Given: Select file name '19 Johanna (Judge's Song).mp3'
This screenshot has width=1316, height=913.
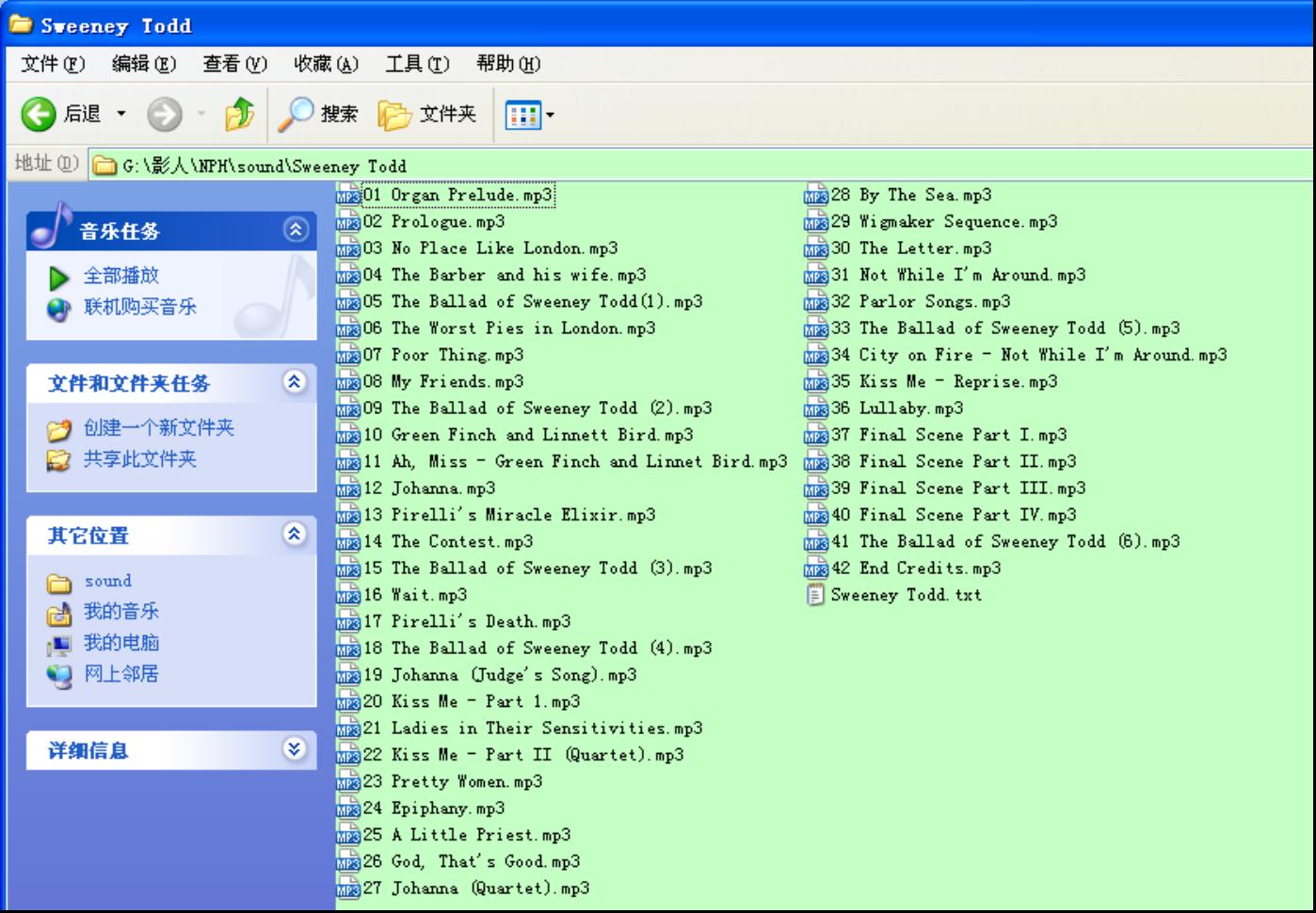Looking at the screenshot, I should pos(500,676).
